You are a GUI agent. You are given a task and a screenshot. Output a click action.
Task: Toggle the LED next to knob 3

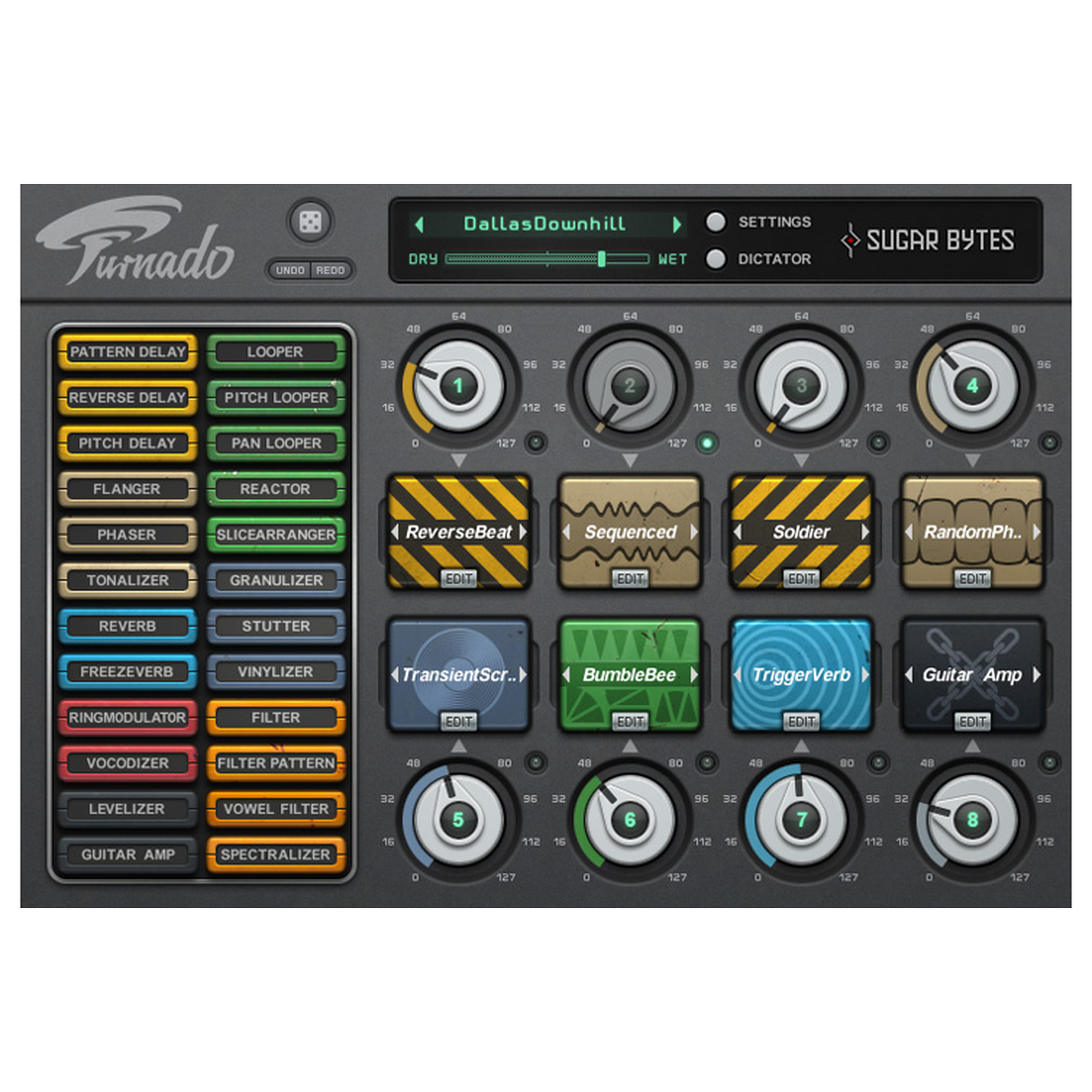(878, 443)
